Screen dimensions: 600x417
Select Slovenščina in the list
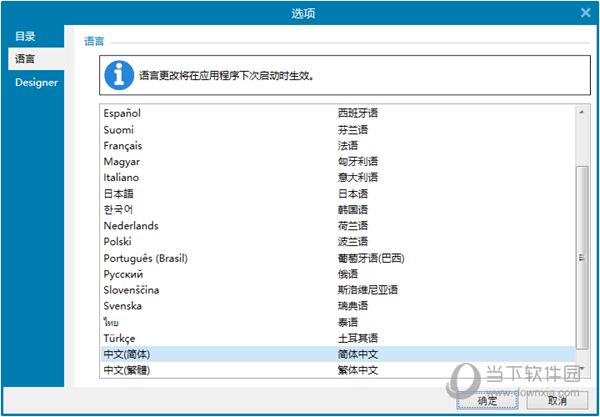[338, 290]
